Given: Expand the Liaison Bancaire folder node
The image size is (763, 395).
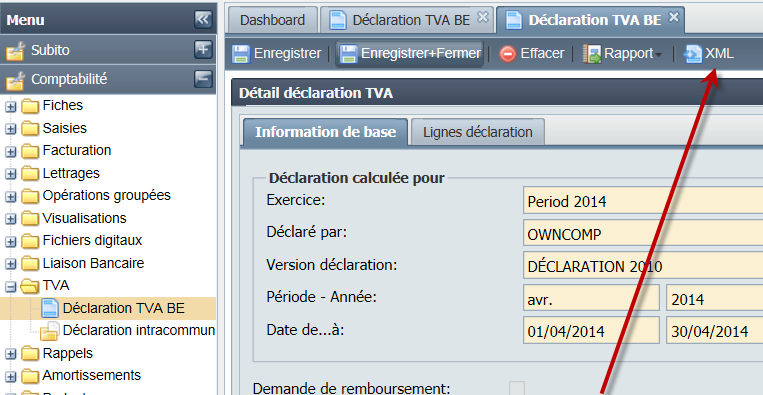Looking at the screenshot, I should click(11, 264).
